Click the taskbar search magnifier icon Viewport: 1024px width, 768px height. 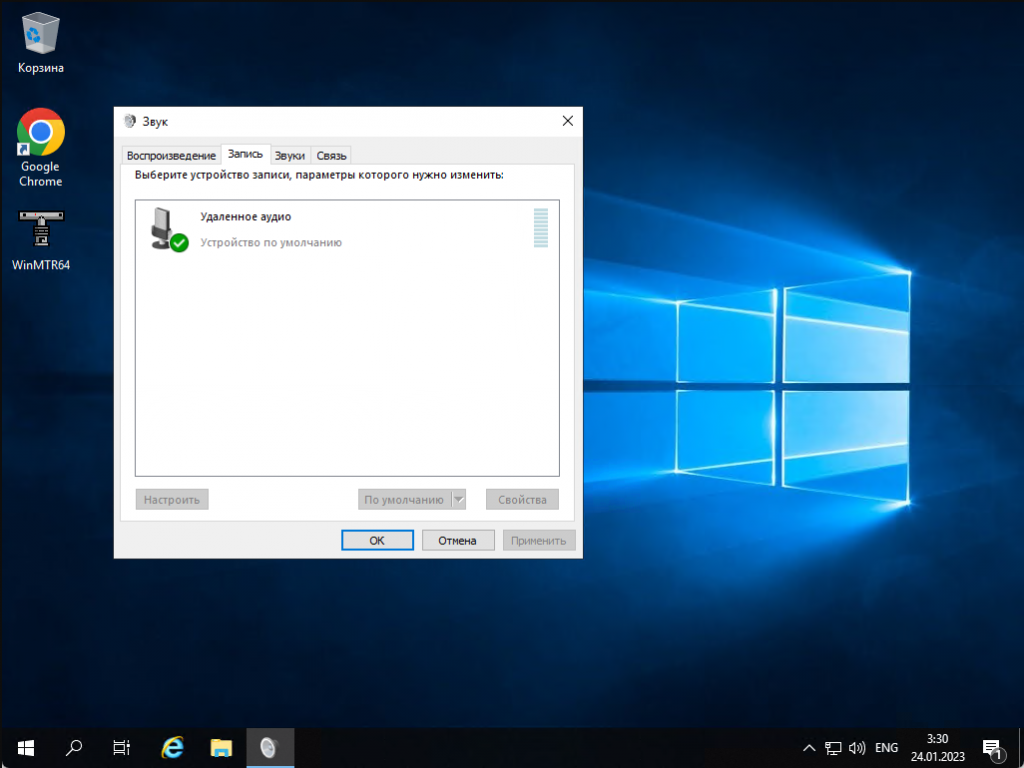click(74, 747)
